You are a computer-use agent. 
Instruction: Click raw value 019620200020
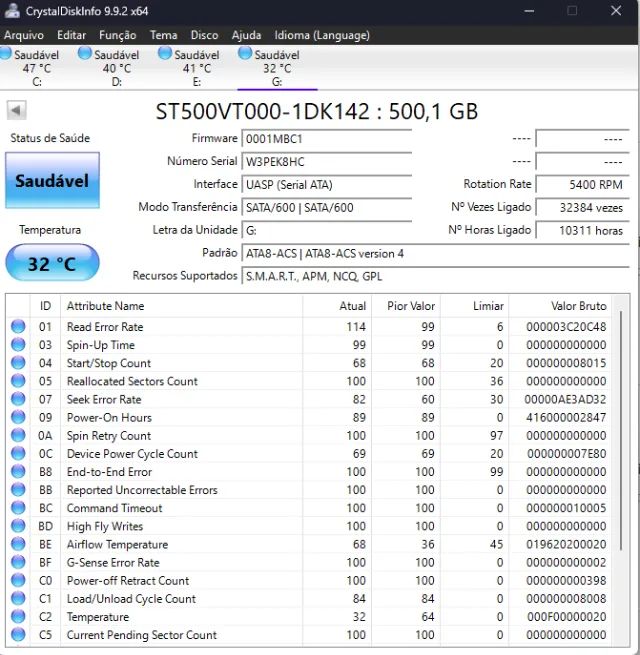(x=566, y=544)
